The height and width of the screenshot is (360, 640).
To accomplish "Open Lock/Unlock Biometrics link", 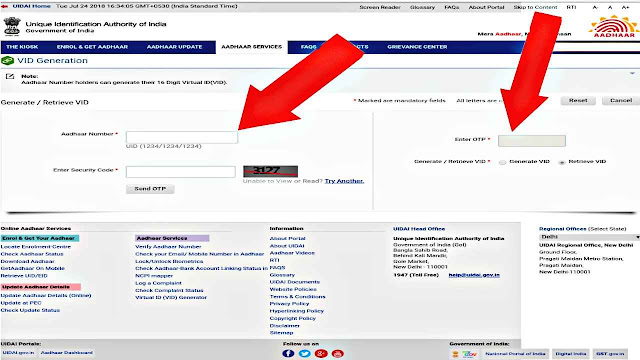I will [169, 261].
